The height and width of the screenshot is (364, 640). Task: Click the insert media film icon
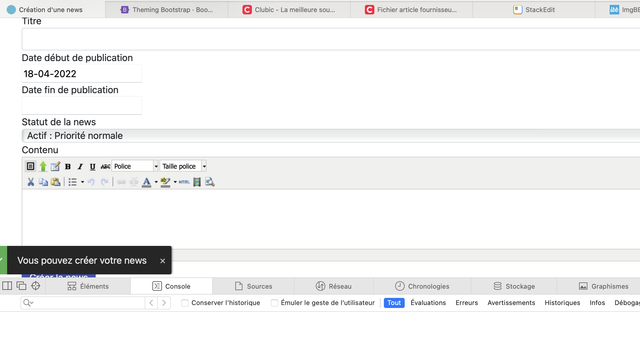coord(197,182)
